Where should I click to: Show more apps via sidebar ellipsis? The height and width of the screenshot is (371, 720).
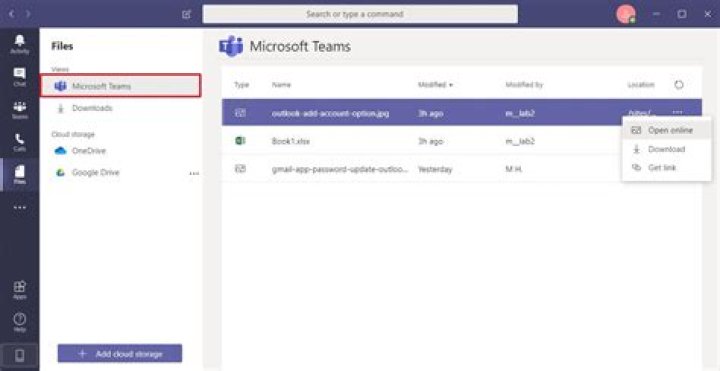(20, 208)
